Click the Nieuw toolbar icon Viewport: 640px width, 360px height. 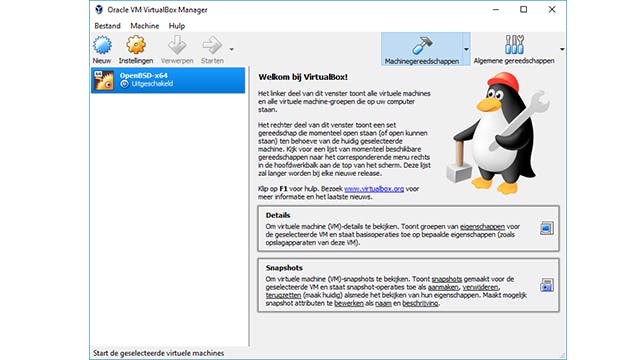(x=102, y=45)
